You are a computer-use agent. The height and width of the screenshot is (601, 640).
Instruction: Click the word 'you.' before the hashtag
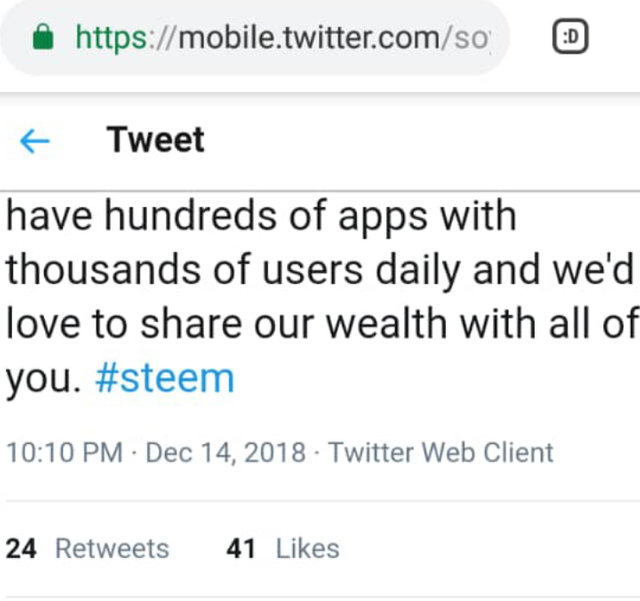[x=42, y=380]
